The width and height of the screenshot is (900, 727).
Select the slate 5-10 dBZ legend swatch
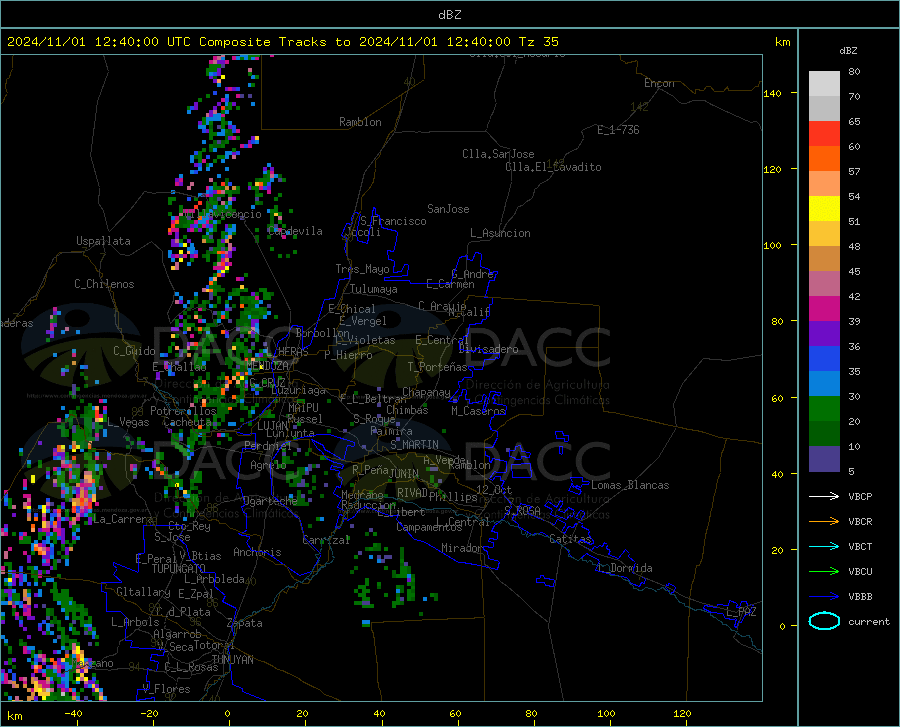coord(824,459)
